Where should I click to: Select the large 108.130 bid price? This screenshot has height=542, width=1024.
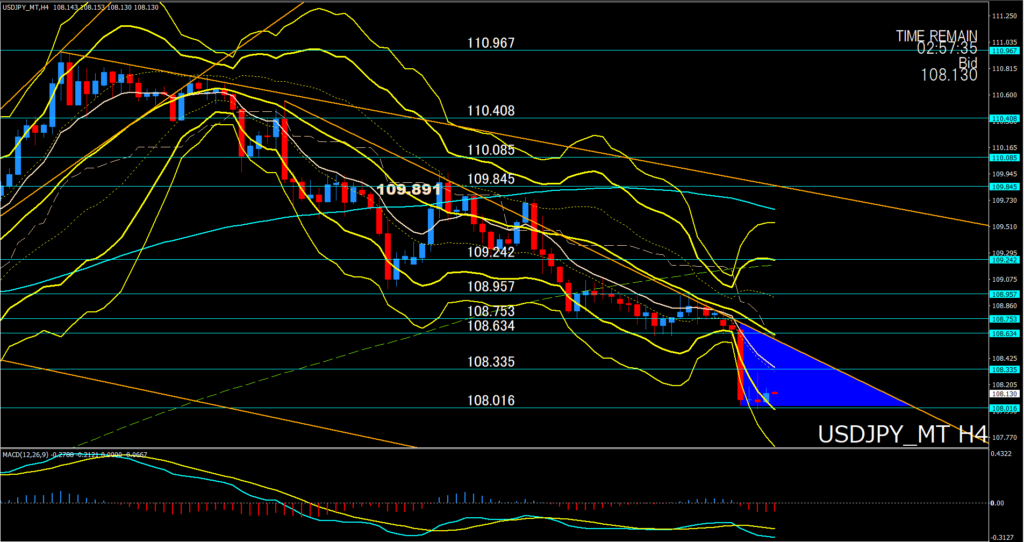[950, 76]
